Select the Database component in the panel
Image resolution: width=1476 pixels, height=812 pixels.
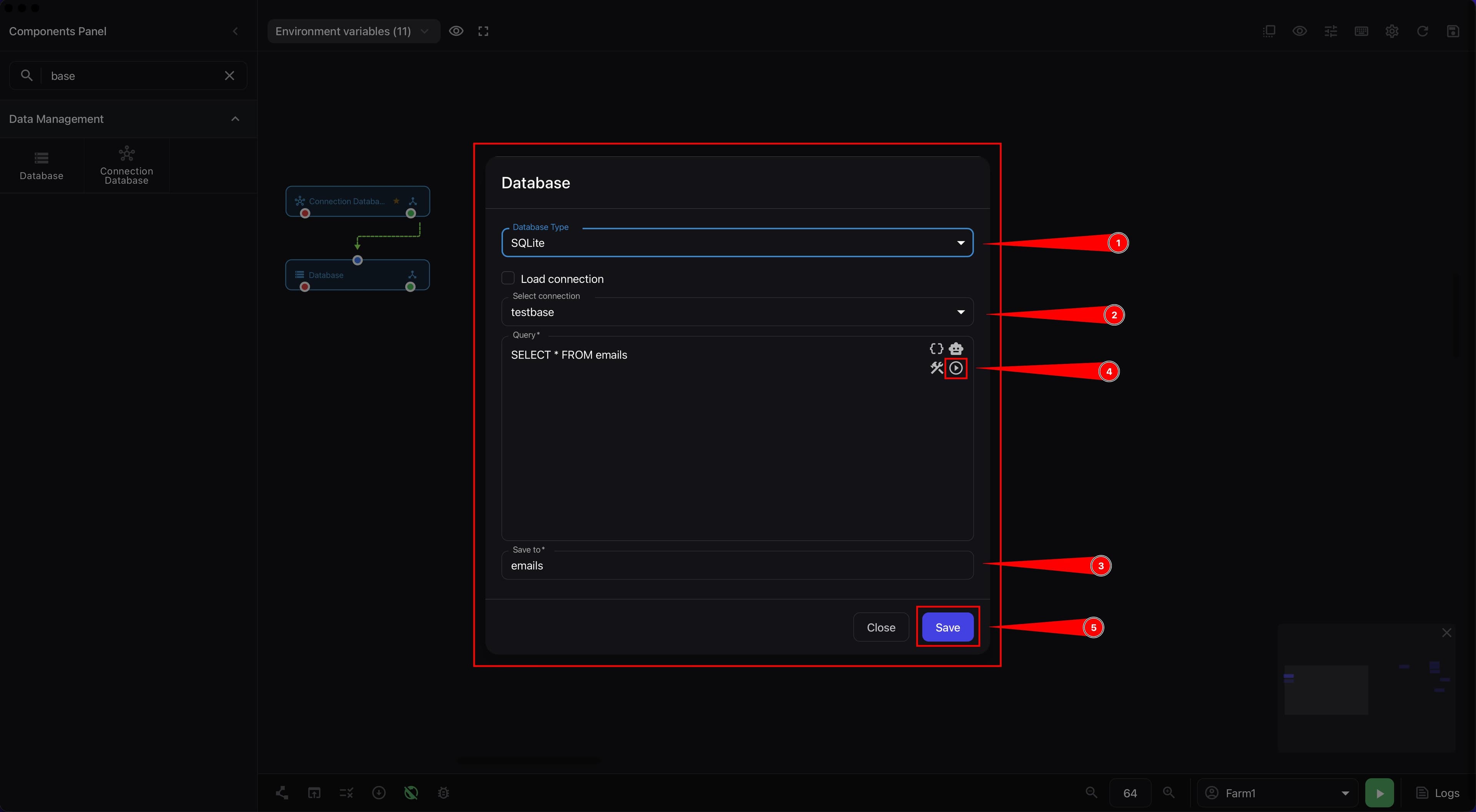tap(41, 166)
